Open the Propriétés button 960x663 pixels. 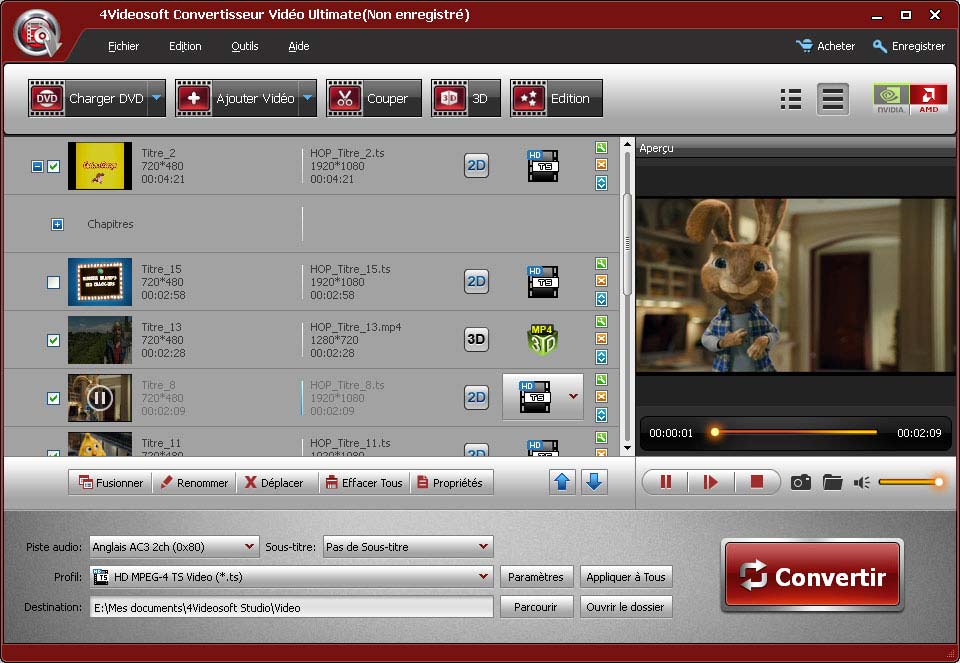(x=450, y=482)
